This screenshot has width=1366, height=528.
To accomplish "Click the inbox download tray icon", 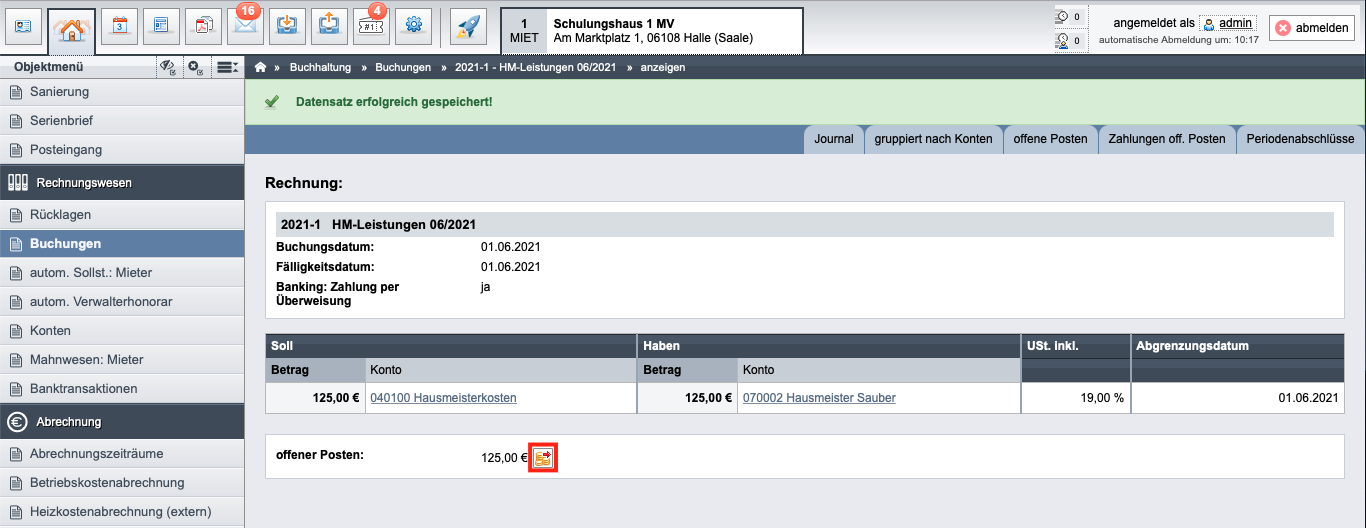I will point(287,27).
